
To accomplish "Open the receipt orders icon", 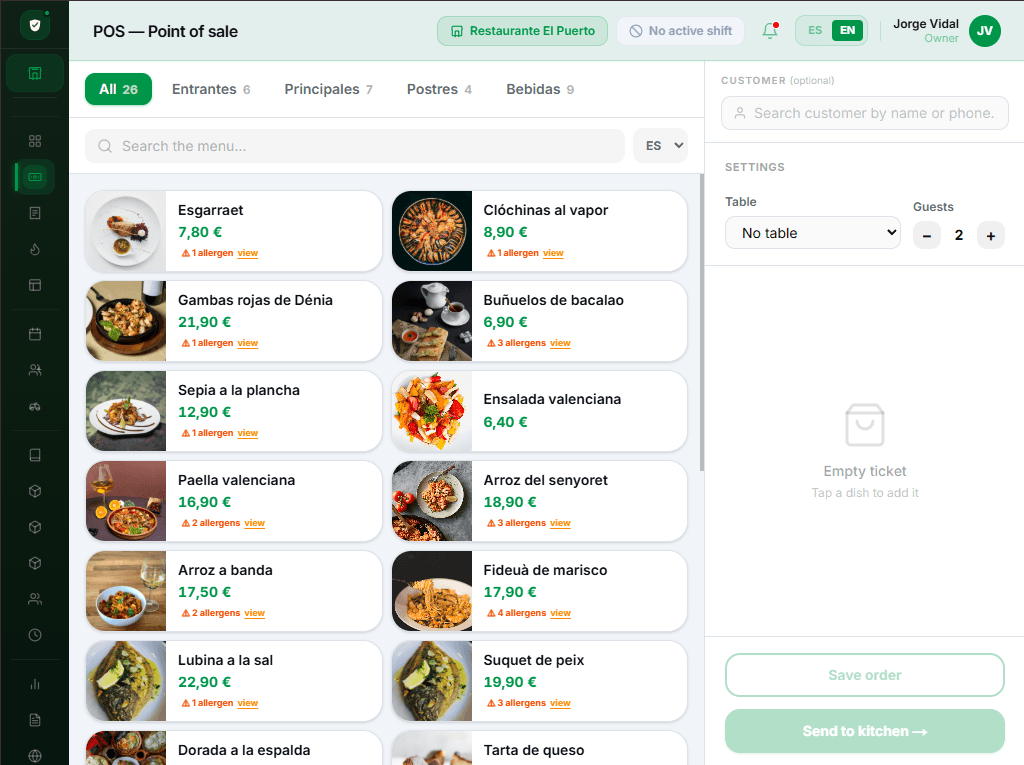I will pos(35,213).
